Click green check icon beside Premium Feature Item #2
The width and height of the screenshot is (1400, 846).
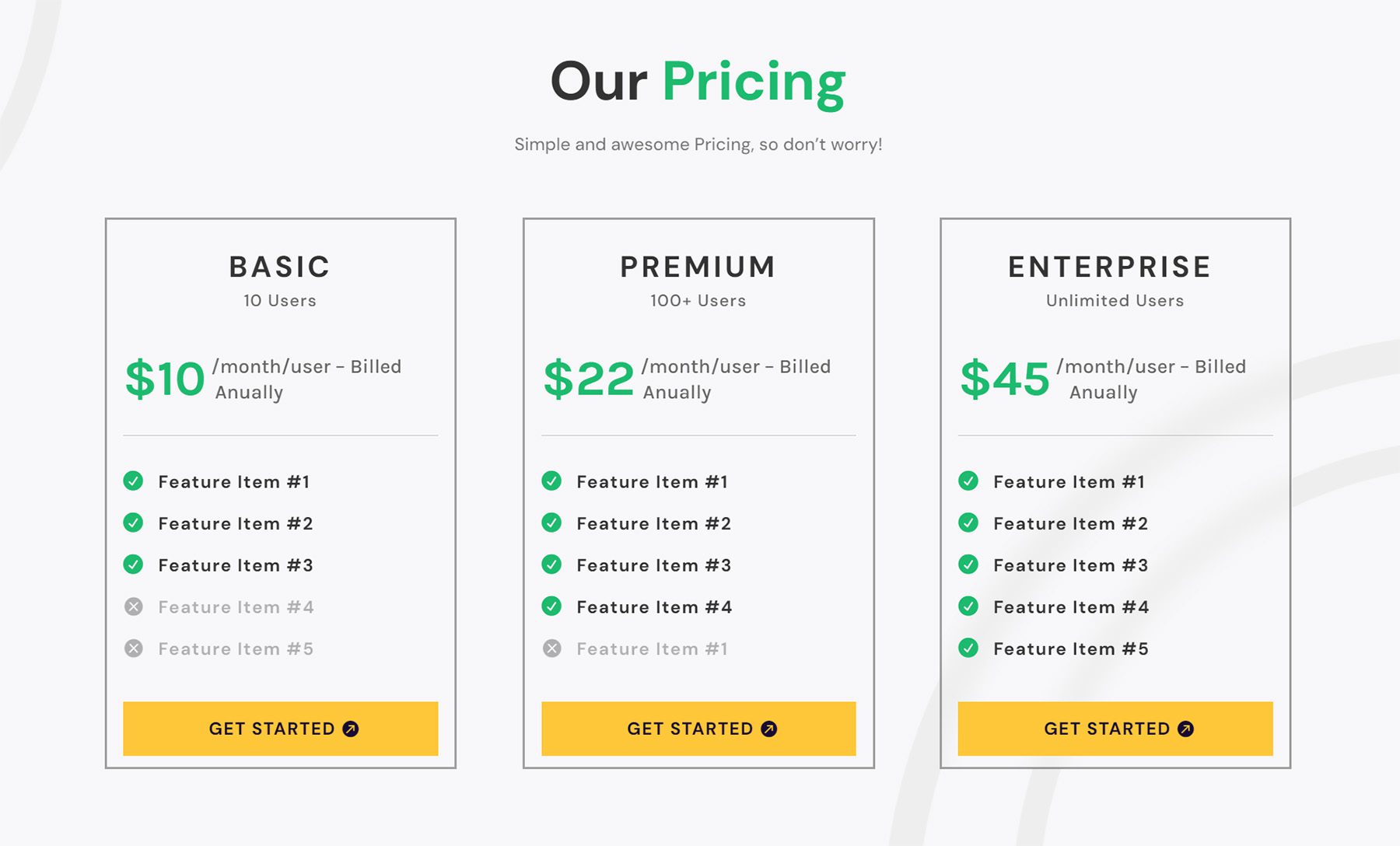point(551,523)
